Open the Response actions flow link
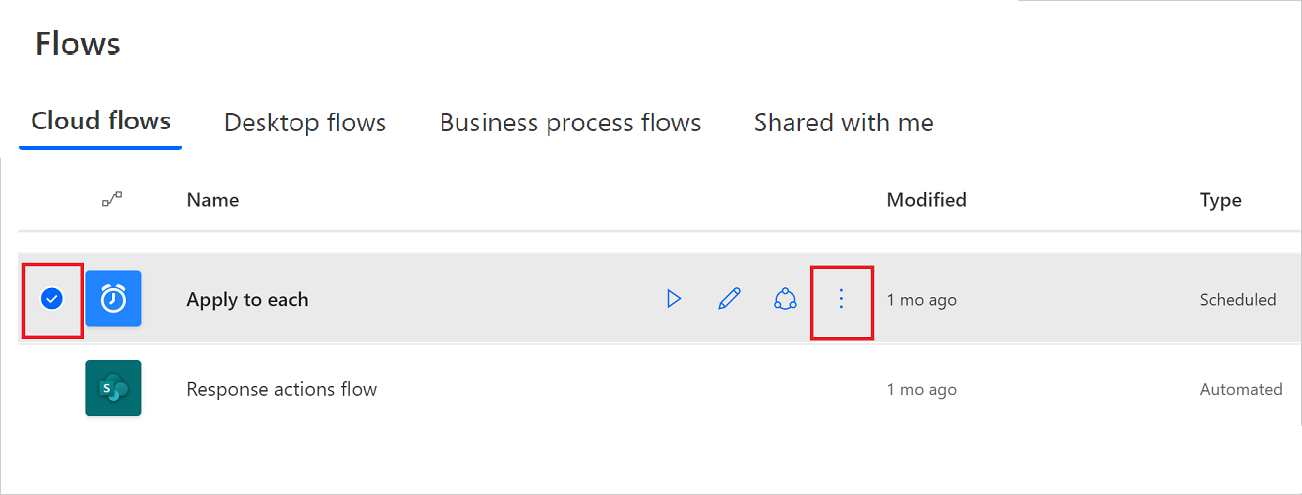1302x495 pixels. pos(281,389)
